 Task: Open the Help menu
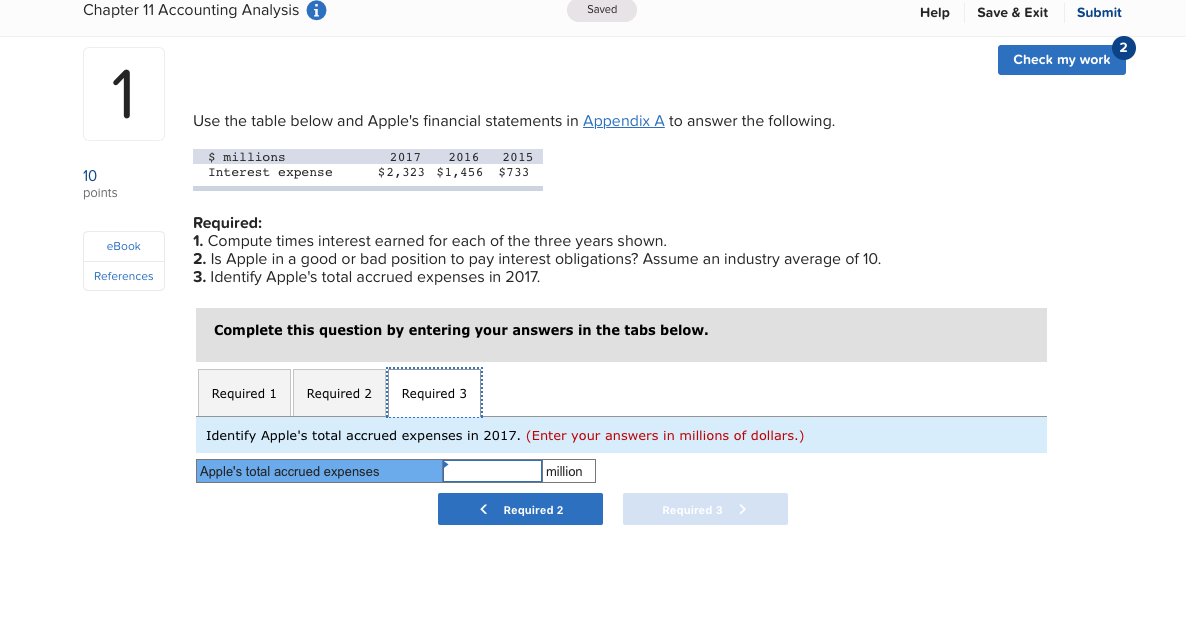934,13
